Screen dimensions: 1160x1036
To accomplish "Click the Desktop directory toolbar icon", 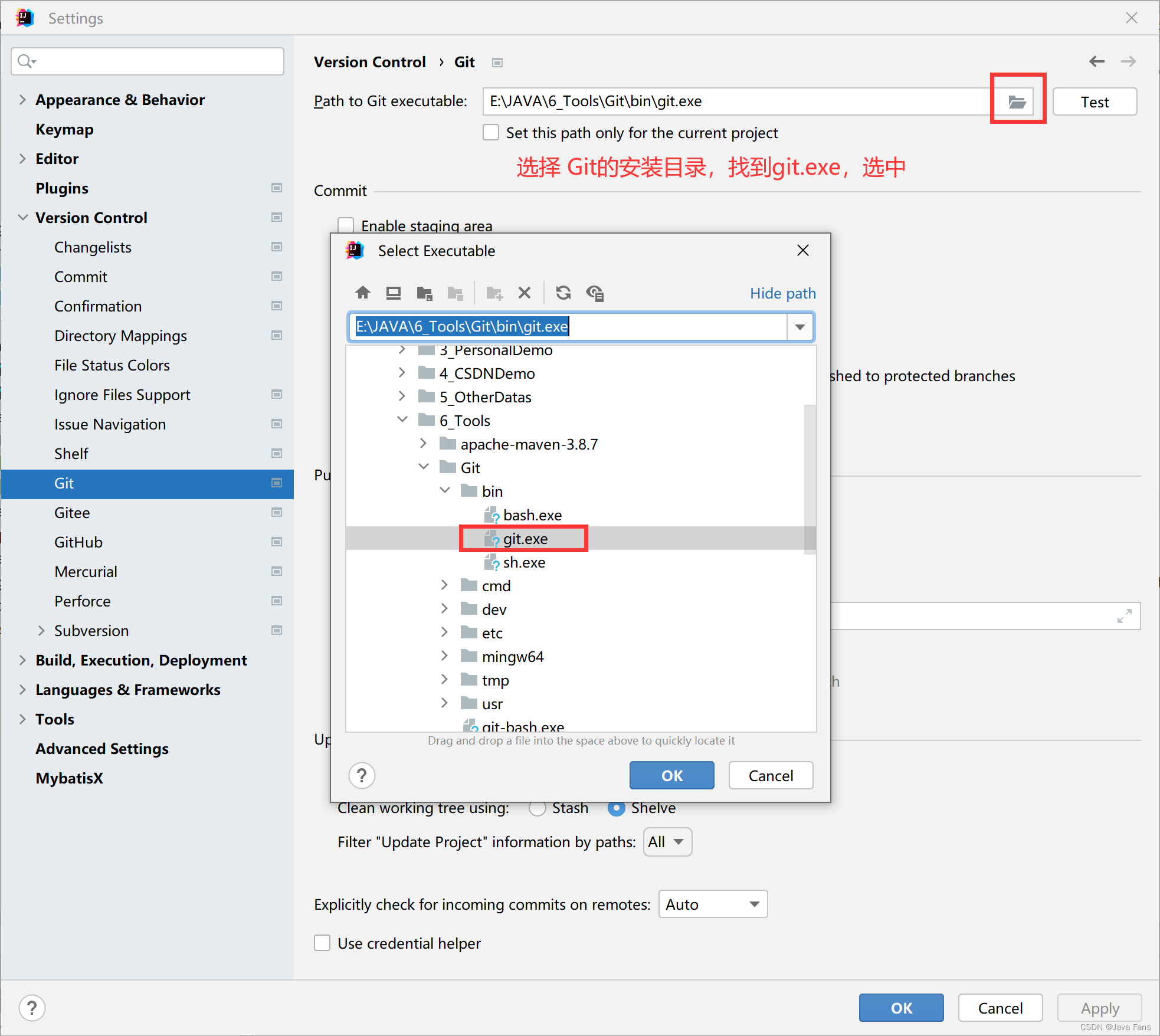I will point(394,293).
